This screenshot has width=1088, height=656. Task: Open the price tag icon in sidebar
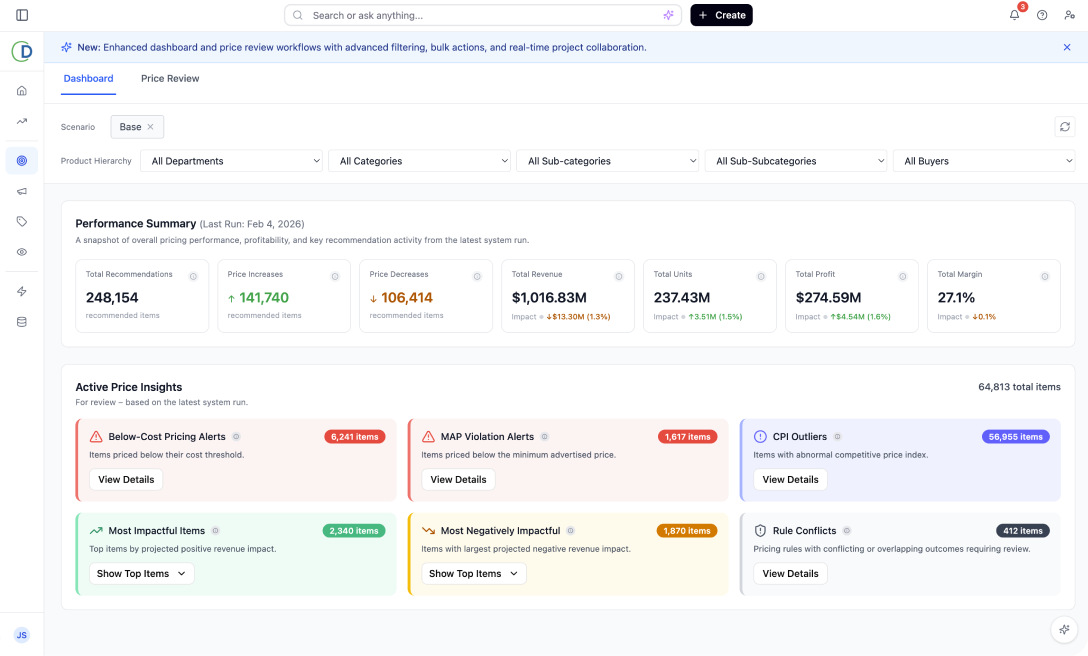(x=22, y=221)
